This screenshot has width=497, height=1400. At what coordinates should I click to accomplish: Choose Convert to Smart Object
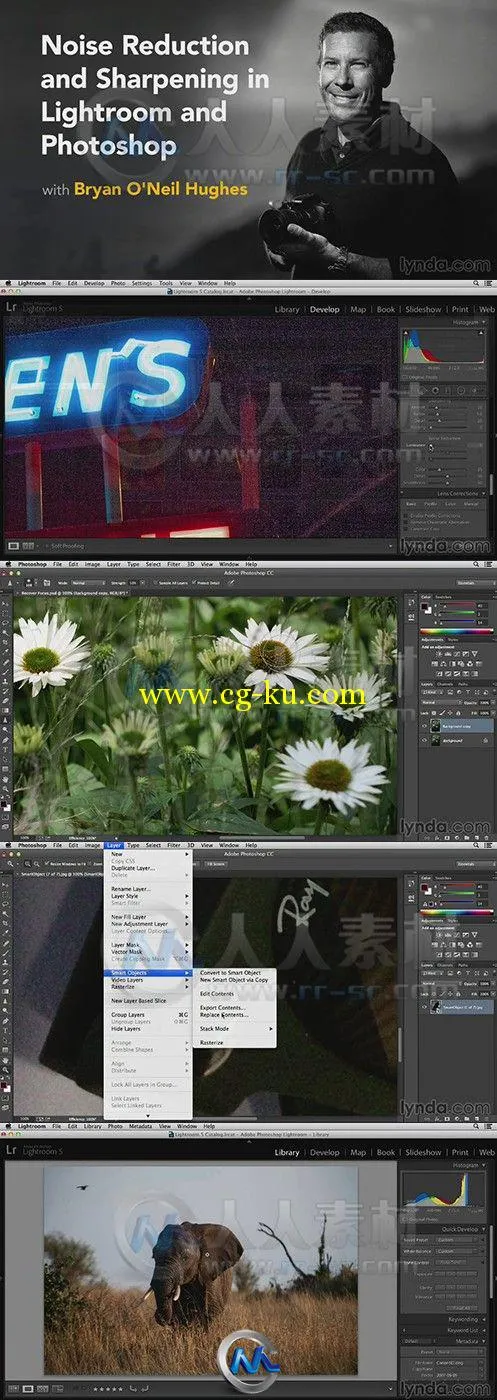(231, 973)
